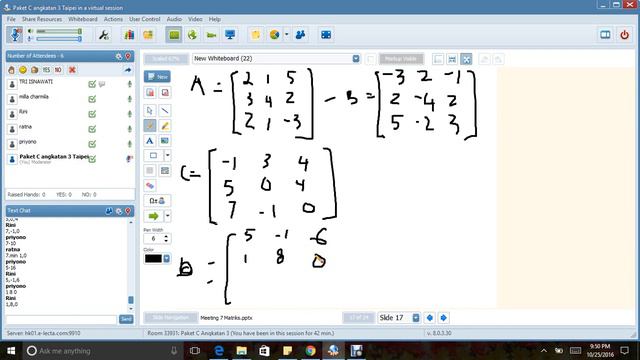640x360 pixels.
Task: Open File Explorer from the taskbar
Action: 242,351
